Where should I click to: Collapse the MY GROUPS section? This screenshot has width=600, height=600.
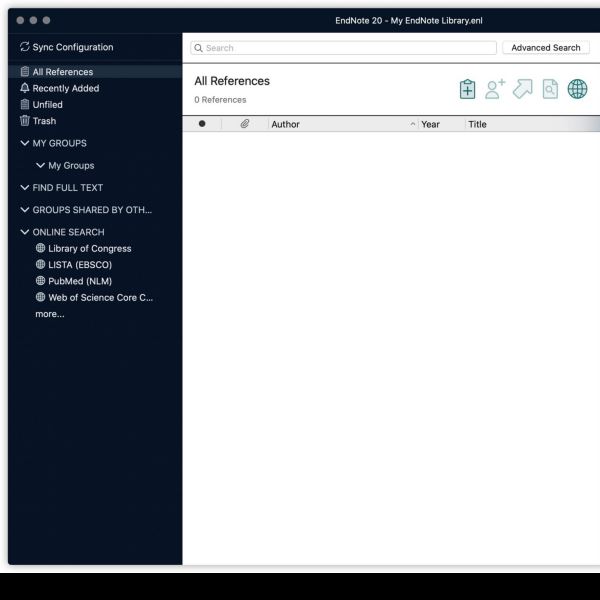tap(24, 143)
